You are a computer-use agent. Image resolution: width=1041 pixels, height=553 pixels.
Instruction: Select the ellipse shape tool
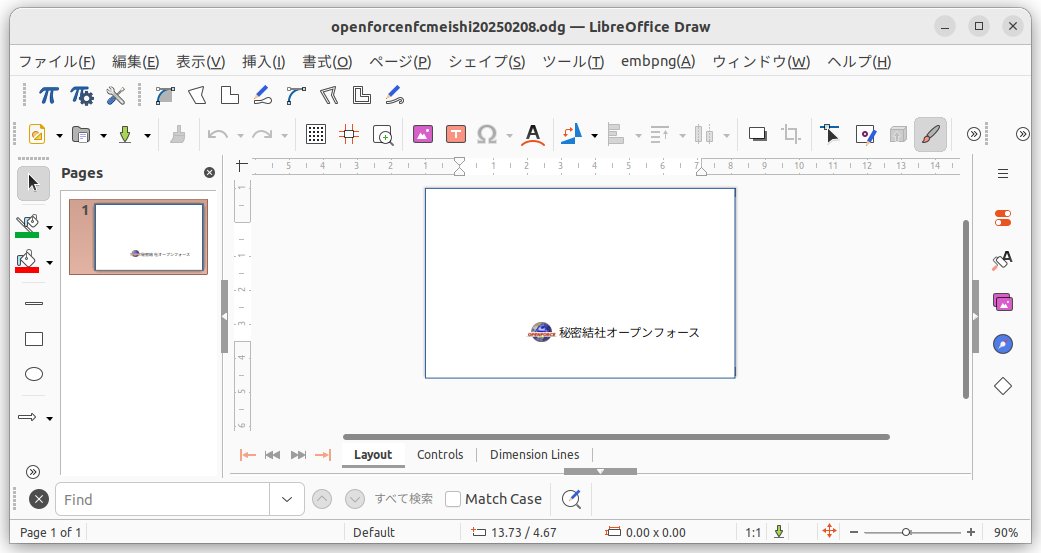(34, 374)
